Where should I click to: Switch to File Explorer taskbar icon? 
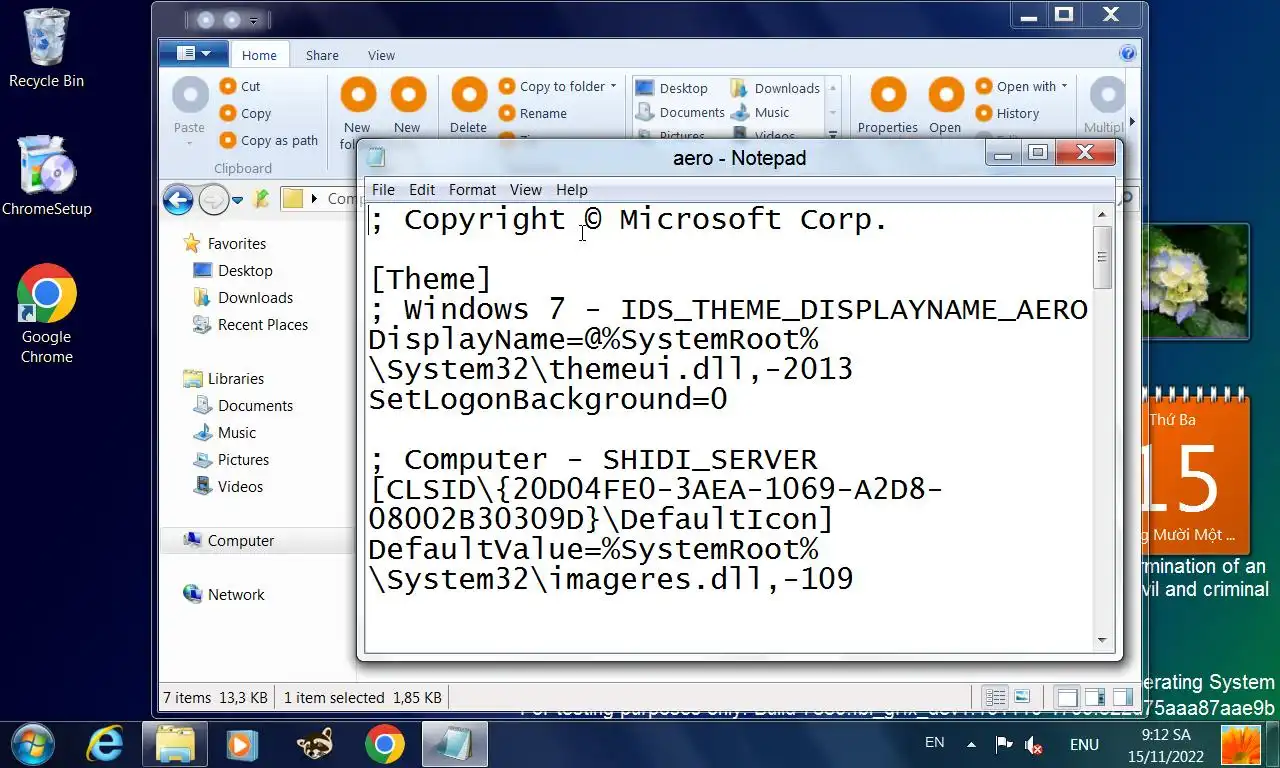click(x=175, y=744)
